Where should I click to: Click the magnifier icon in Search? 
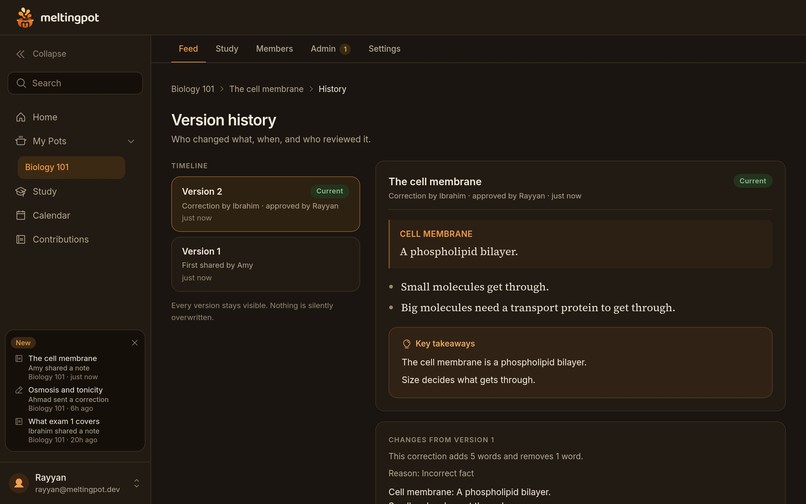tap(21, 83)
